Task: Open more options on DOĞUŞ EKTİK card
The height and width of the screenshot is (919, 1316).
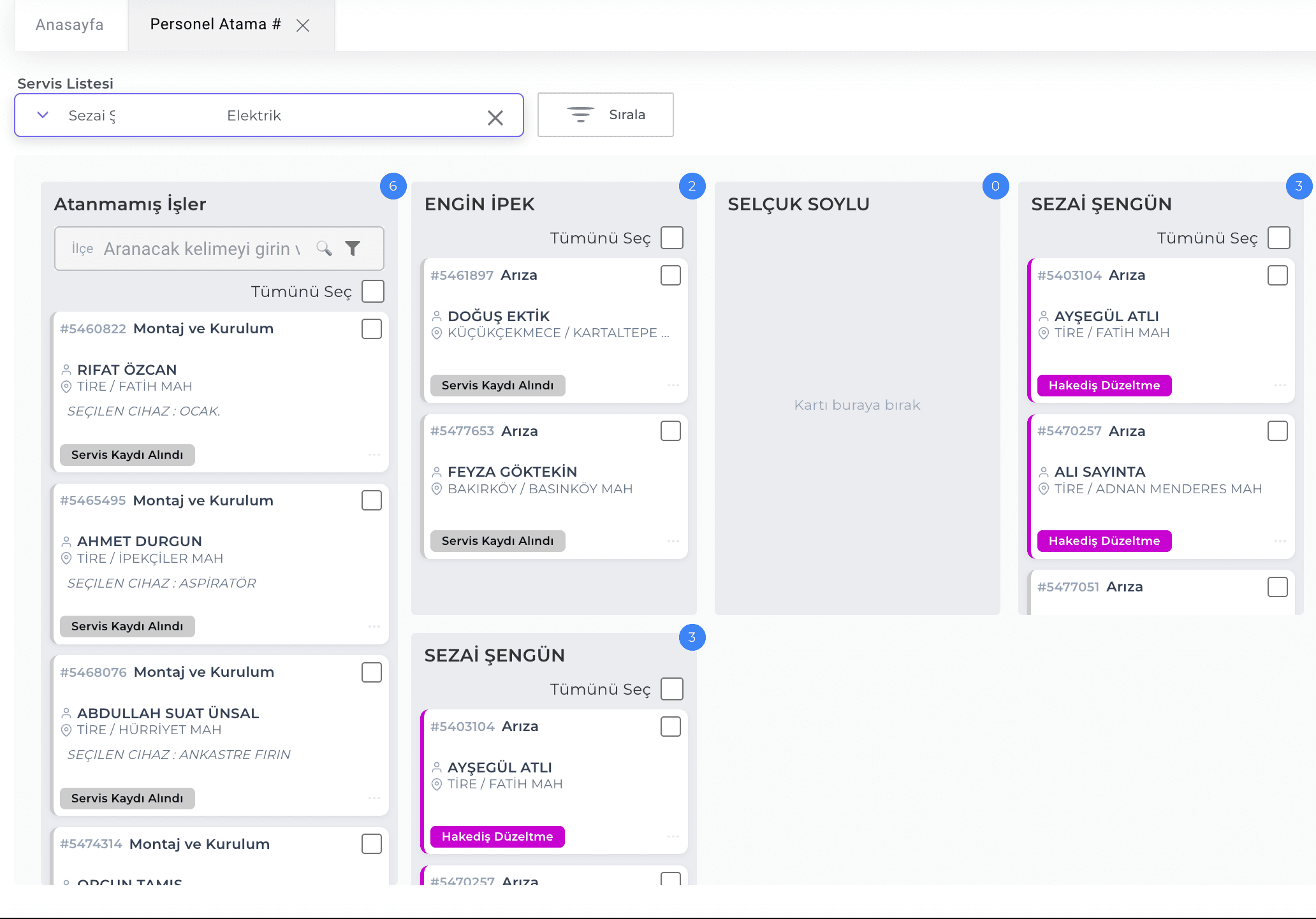Action: click(x=673, y=385)
